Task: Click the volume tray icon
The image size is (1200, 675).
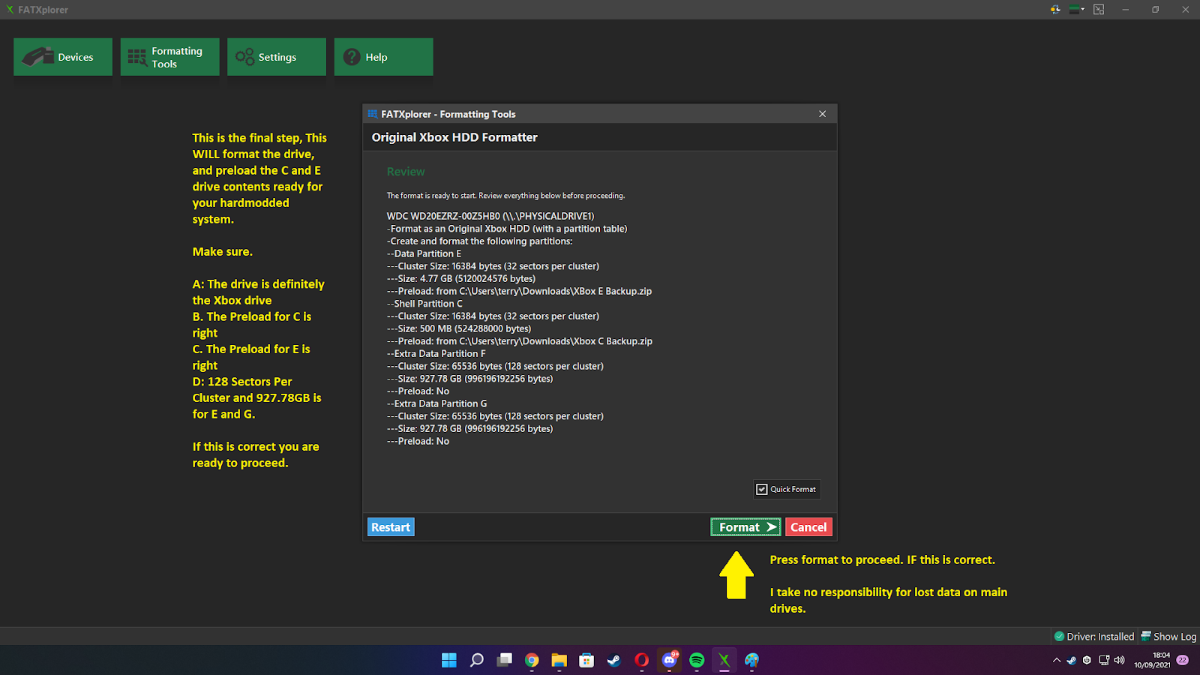Action: [x=1118, y=661]
